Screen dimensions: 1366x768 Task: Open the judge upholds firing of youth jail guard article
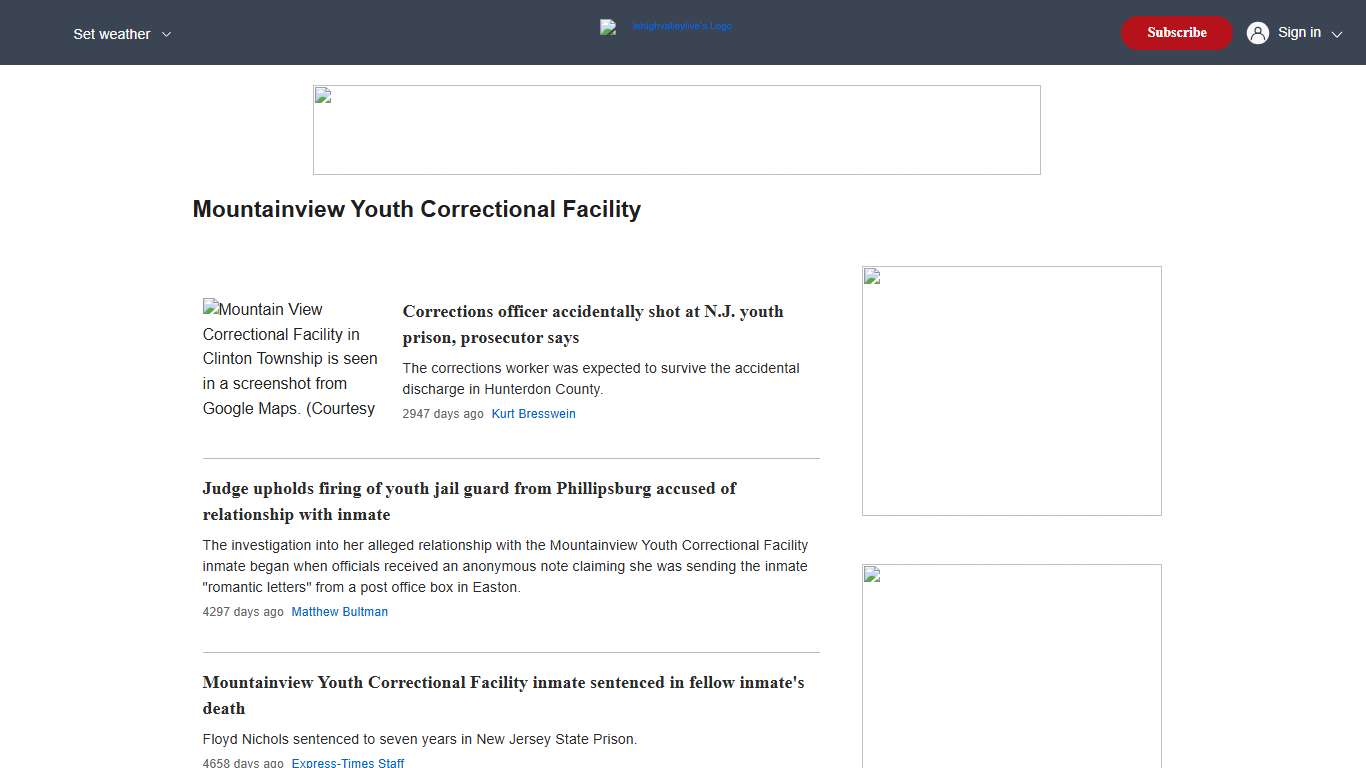(469, 501)
